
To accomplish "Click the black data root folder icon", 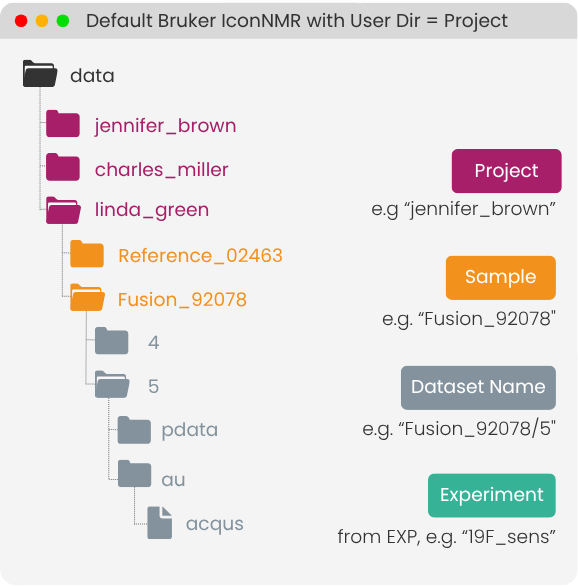I will pyautogui.click(x=40, y=74).
